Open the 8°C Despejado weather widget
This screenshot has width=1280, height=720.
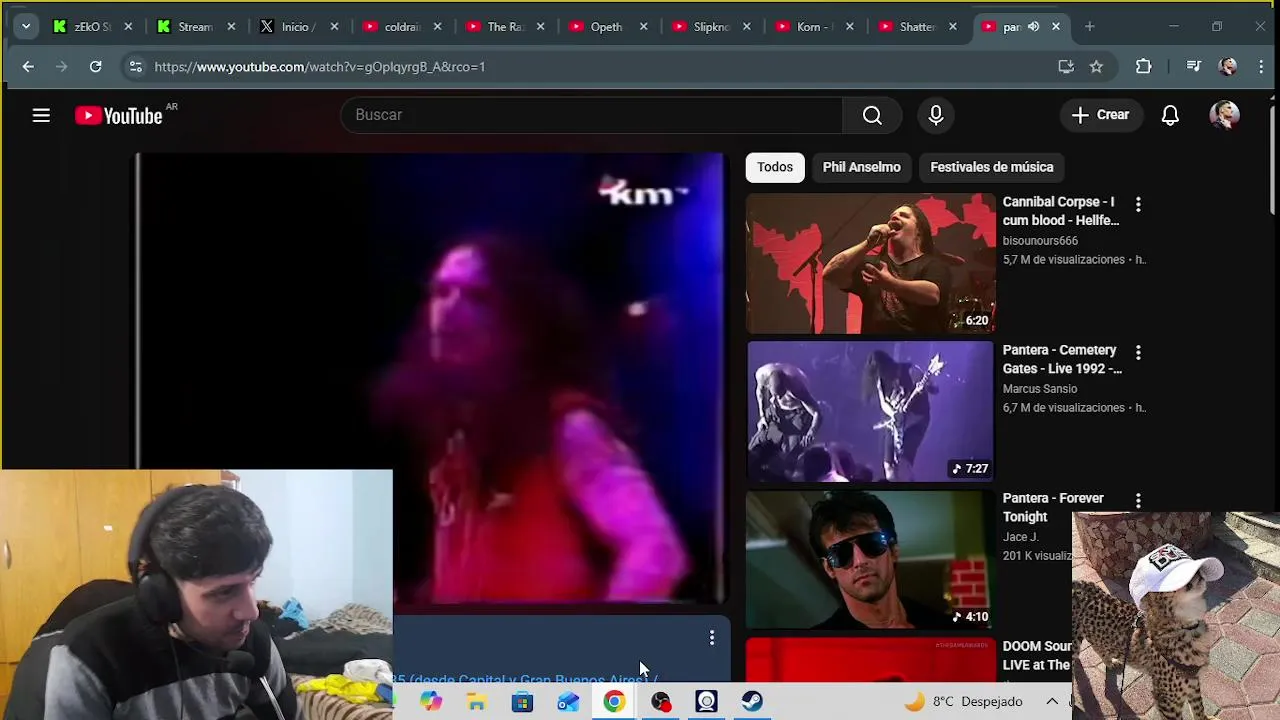(x=964, y=702)
